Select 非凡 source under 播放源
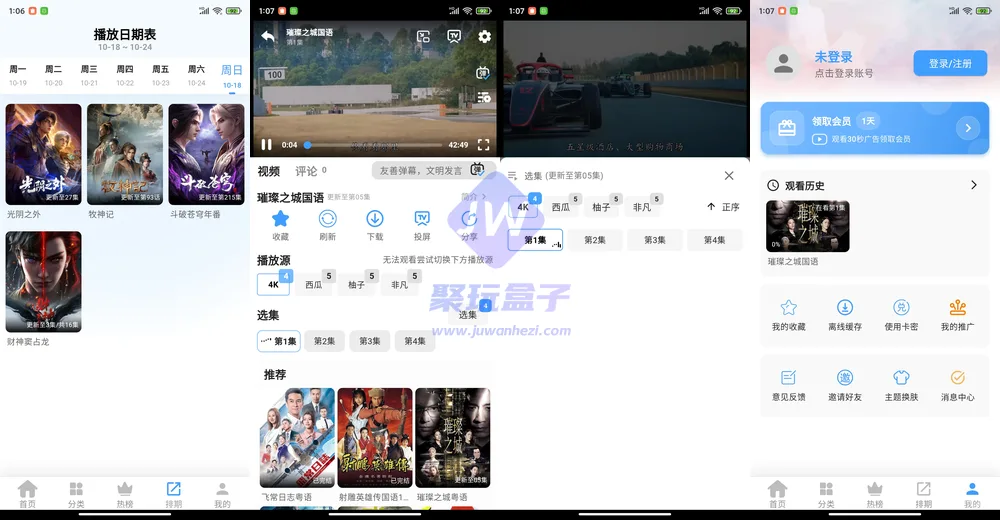The image size is (1000, 520). [x=399, y=285]
